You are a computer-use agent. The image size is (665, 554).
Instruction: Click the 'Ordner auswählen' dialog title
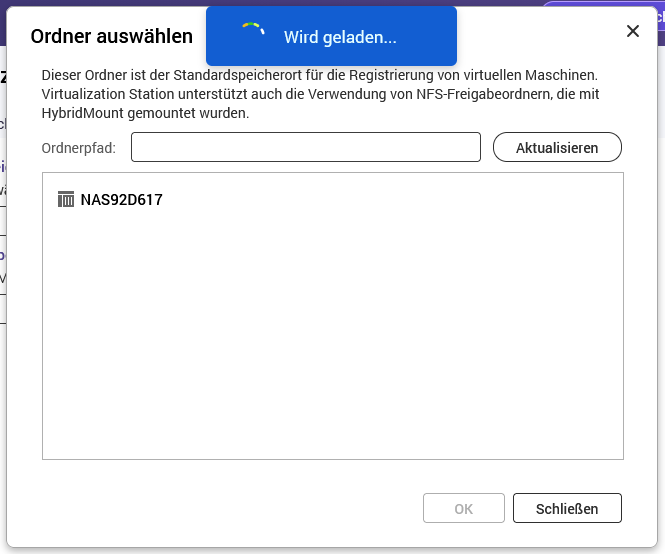click(111, 36)
